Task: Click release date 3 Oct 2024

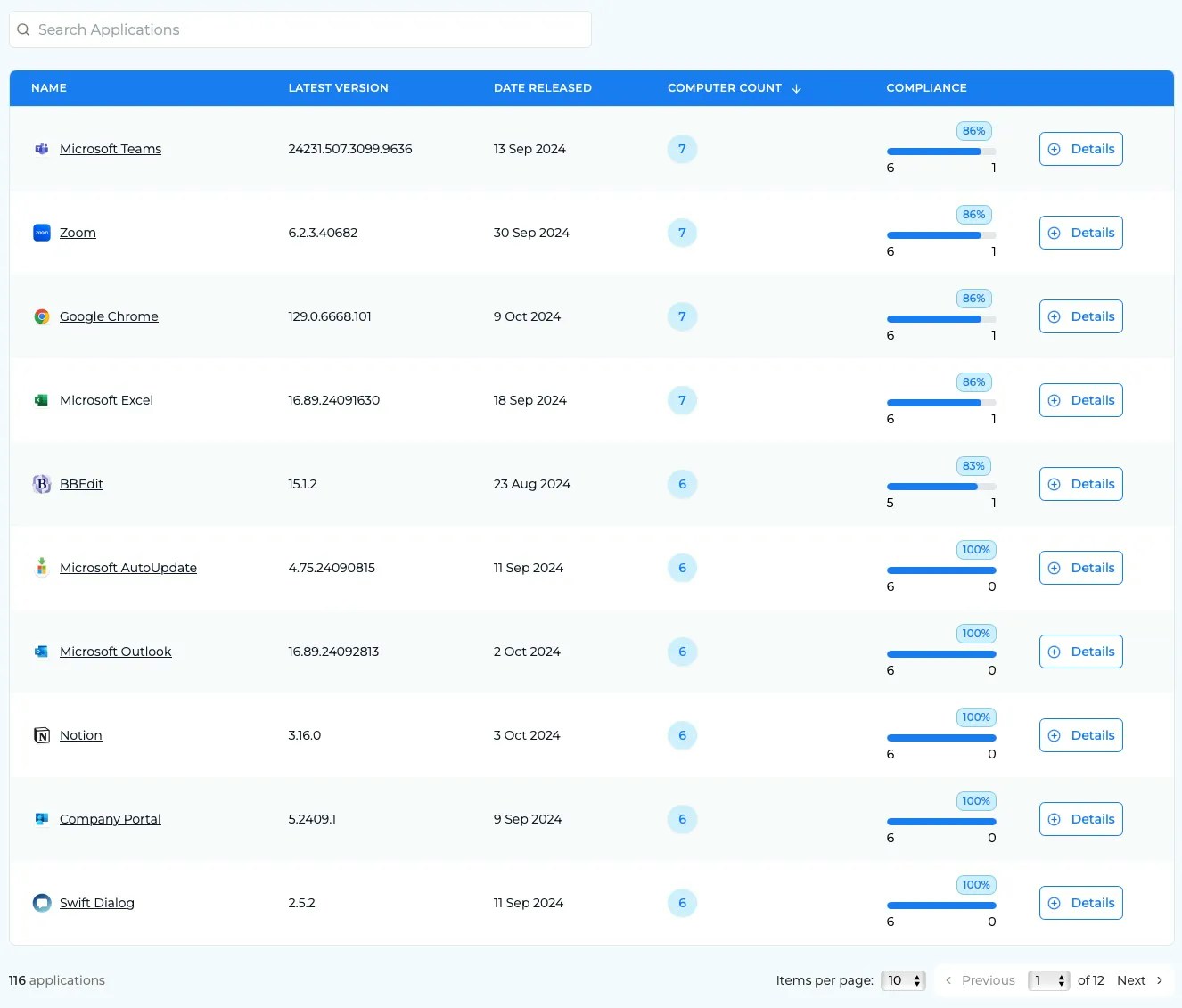Action: pos(527,735)
